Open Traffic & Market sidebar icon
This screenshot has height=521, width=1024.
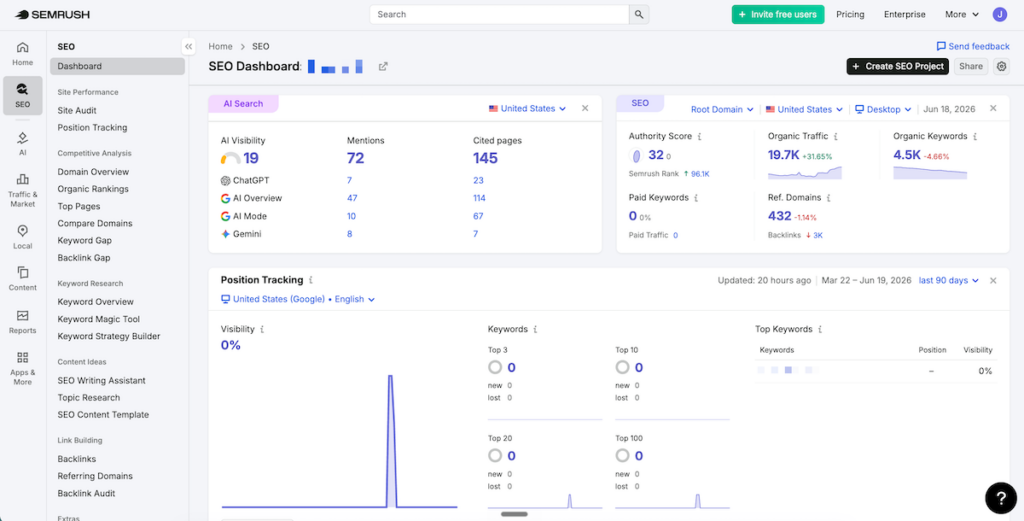click(22, 190)
